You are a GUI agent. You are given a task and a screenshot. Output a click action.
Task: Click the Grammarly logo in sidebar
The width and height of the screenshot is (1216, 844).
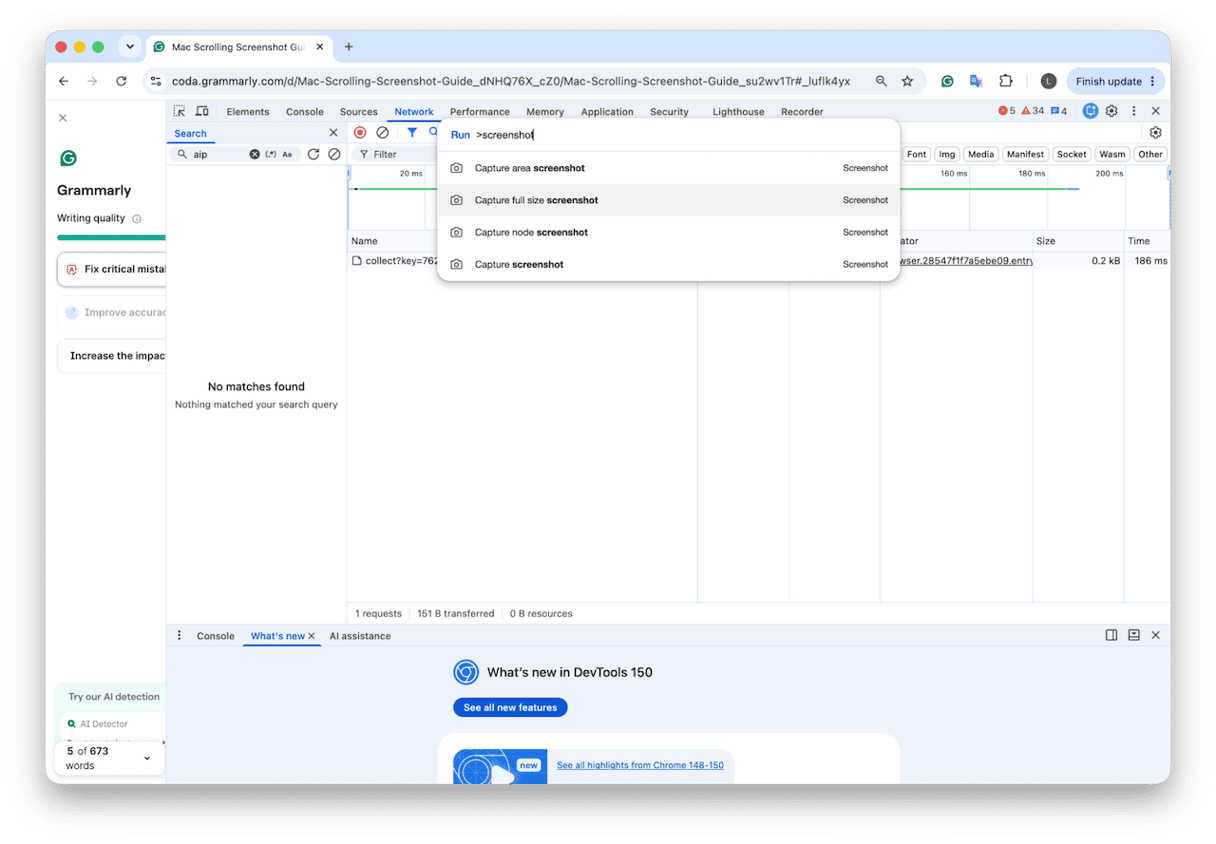68,158
